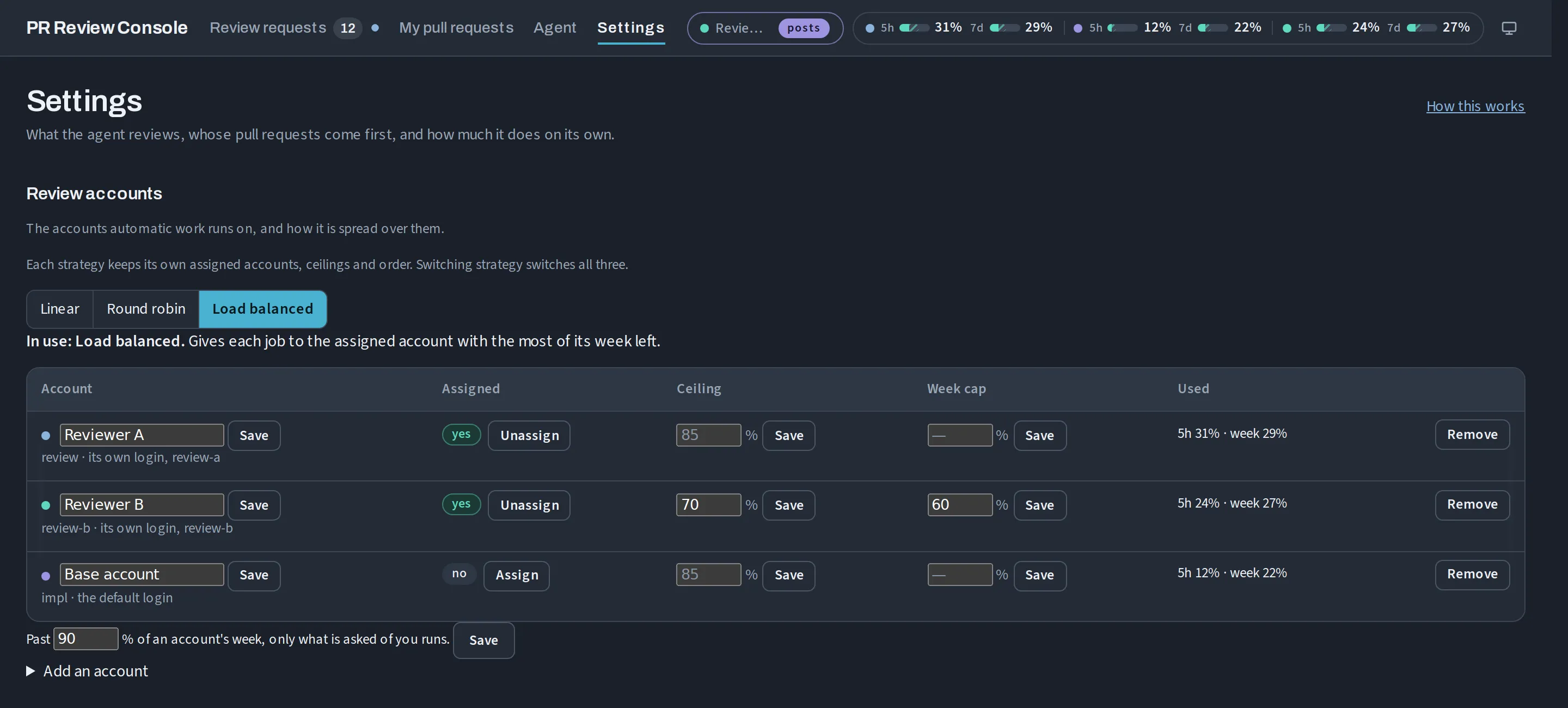
Task: Click the Reviewer A ceiling field showing 85
Action: click(708, 435)
